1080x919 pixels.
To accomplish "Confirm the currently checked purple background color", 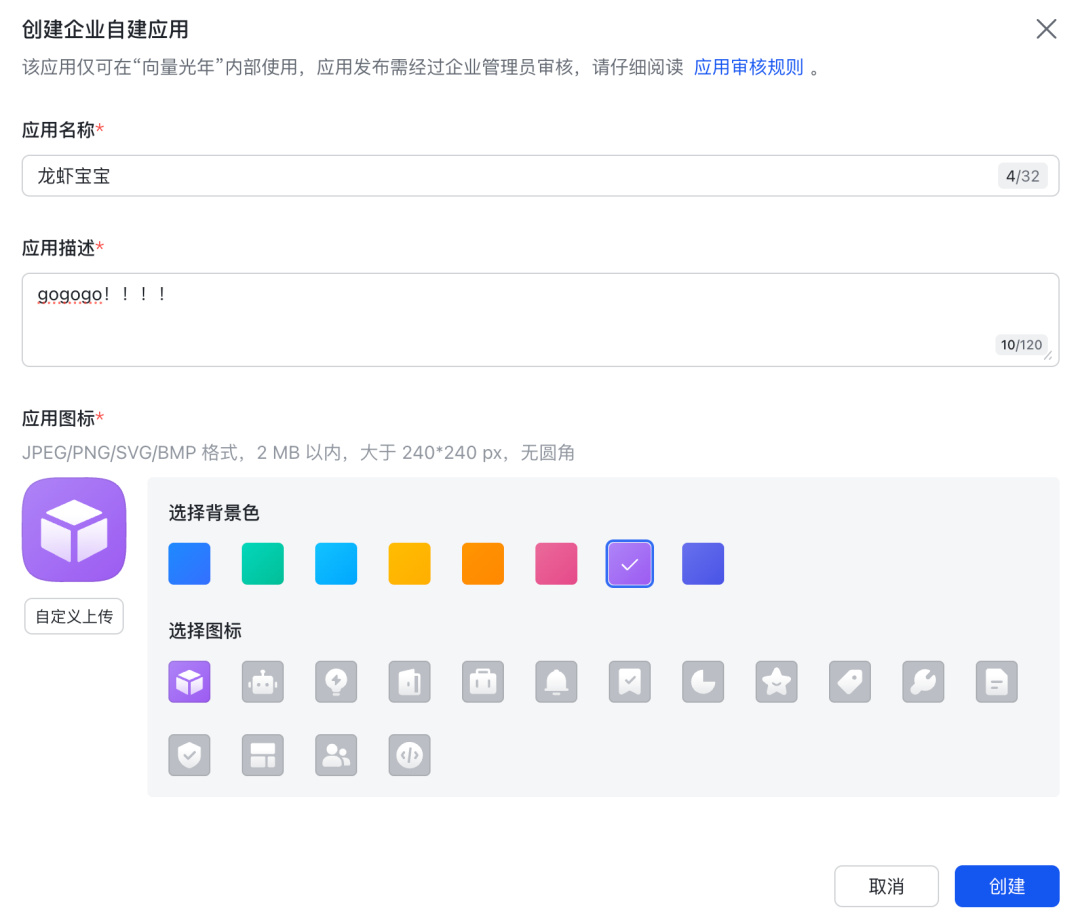I will click(x=629, y=563).
